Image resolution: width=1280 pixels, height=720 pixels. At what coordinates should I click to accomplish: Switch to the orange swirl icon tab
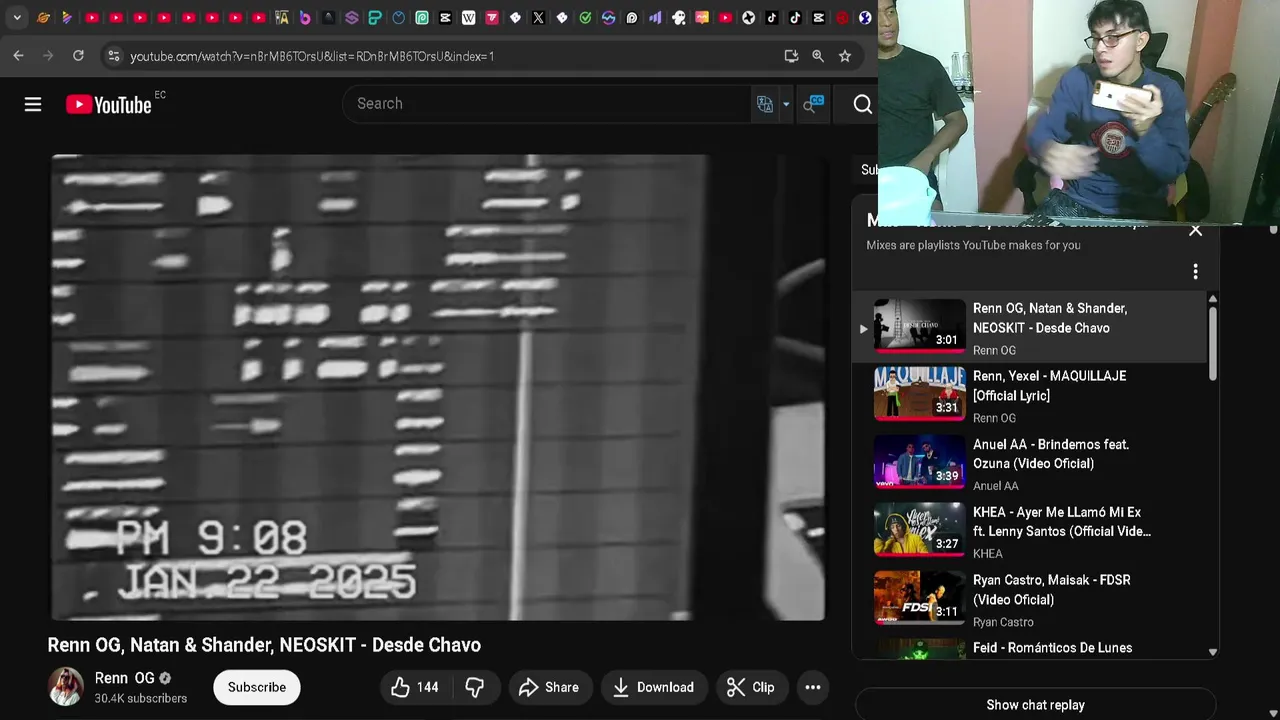[x=44, y=17]
